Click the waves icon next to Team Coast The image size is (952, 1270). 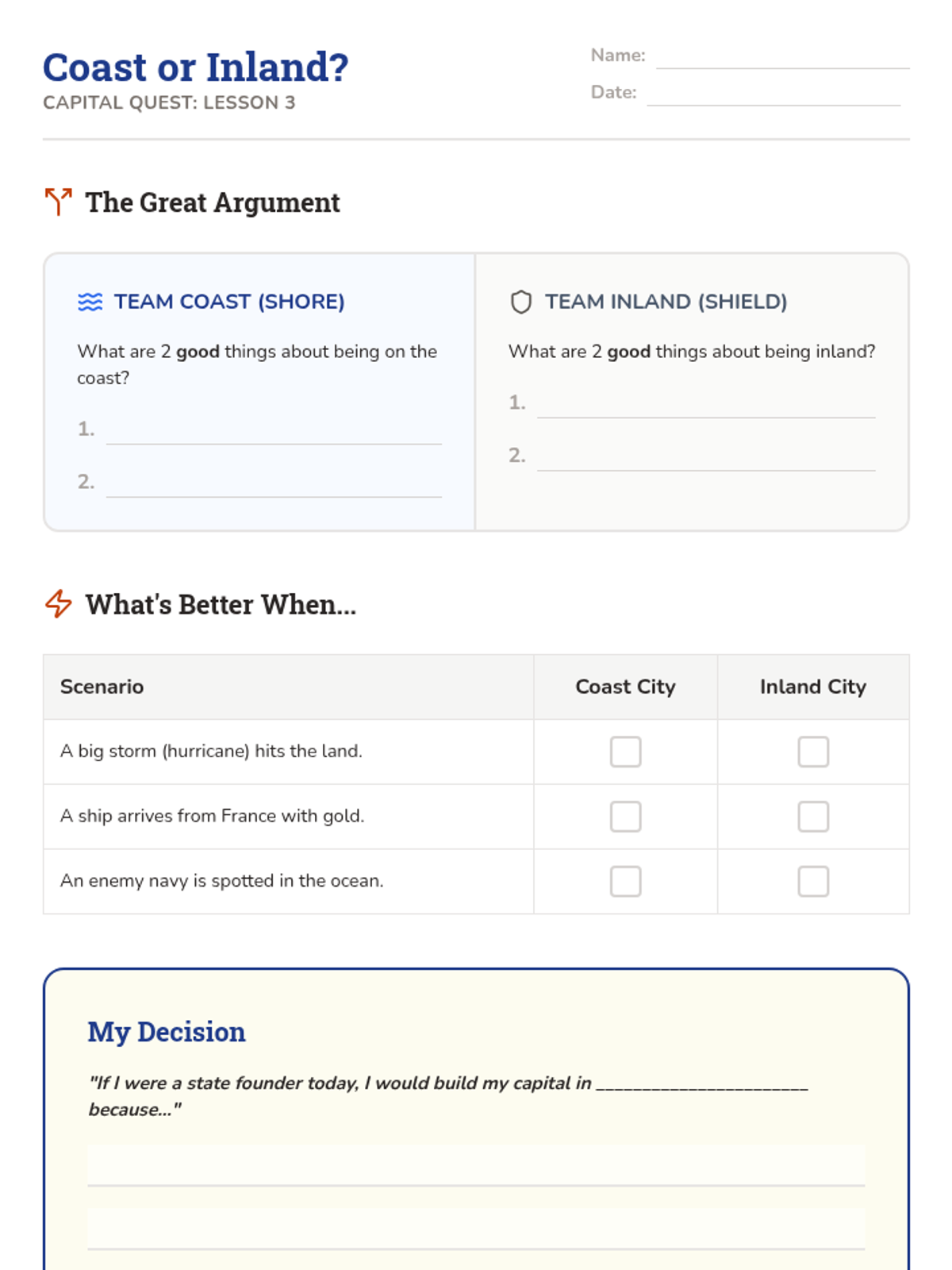click(90, 302)
